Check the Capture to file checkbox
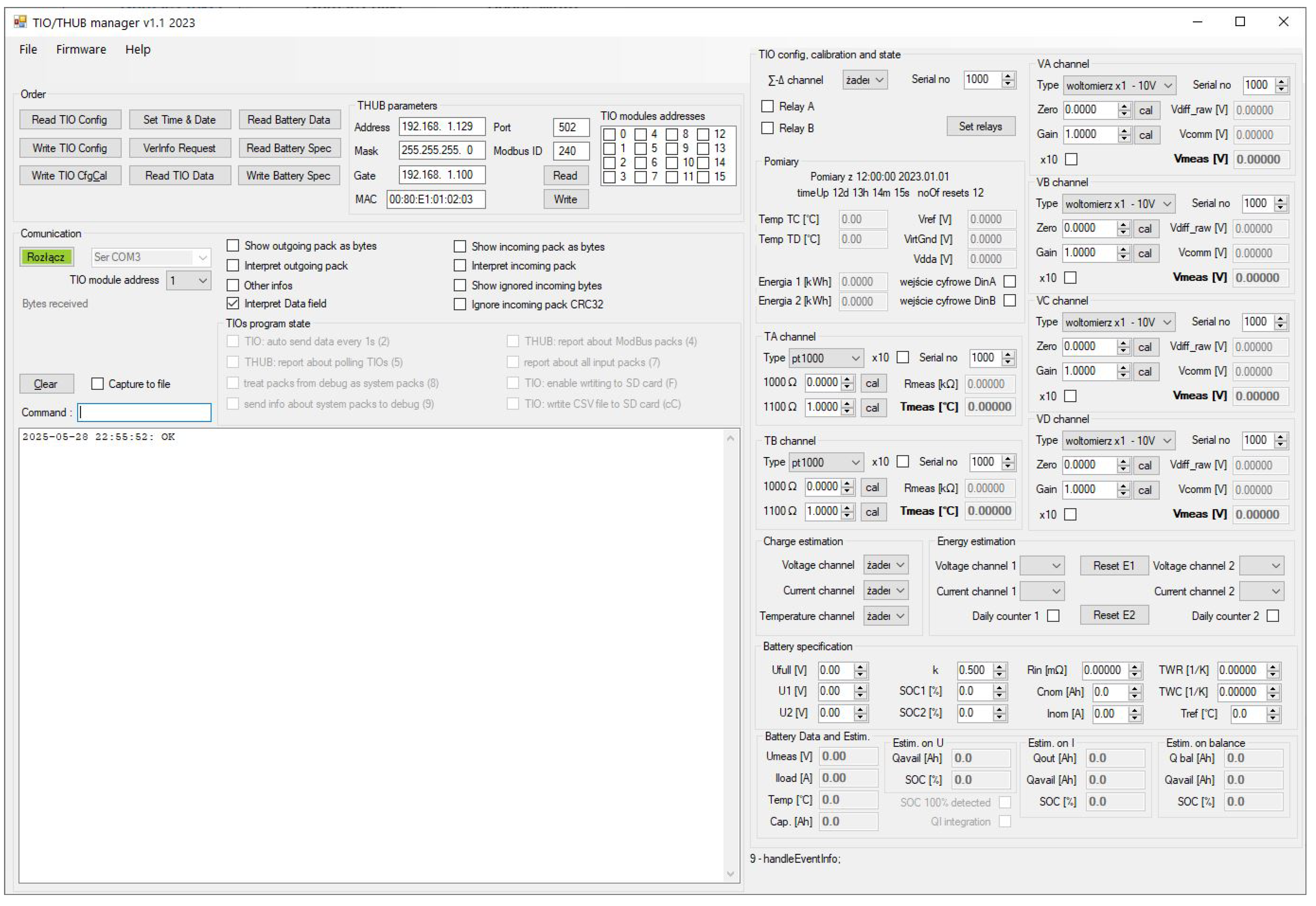Viewport: 1316px width, 906px height. point(97,384)
